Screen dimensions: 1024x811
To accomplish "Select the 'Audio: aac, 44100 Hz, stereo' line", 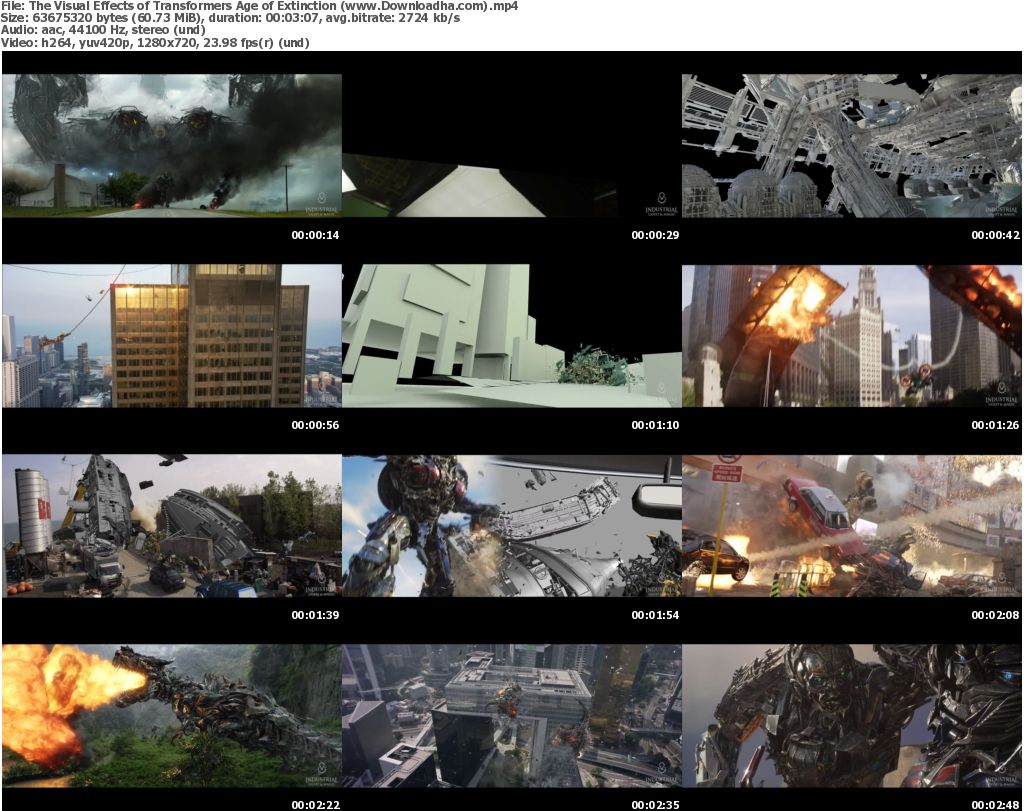I will [103, 30].
